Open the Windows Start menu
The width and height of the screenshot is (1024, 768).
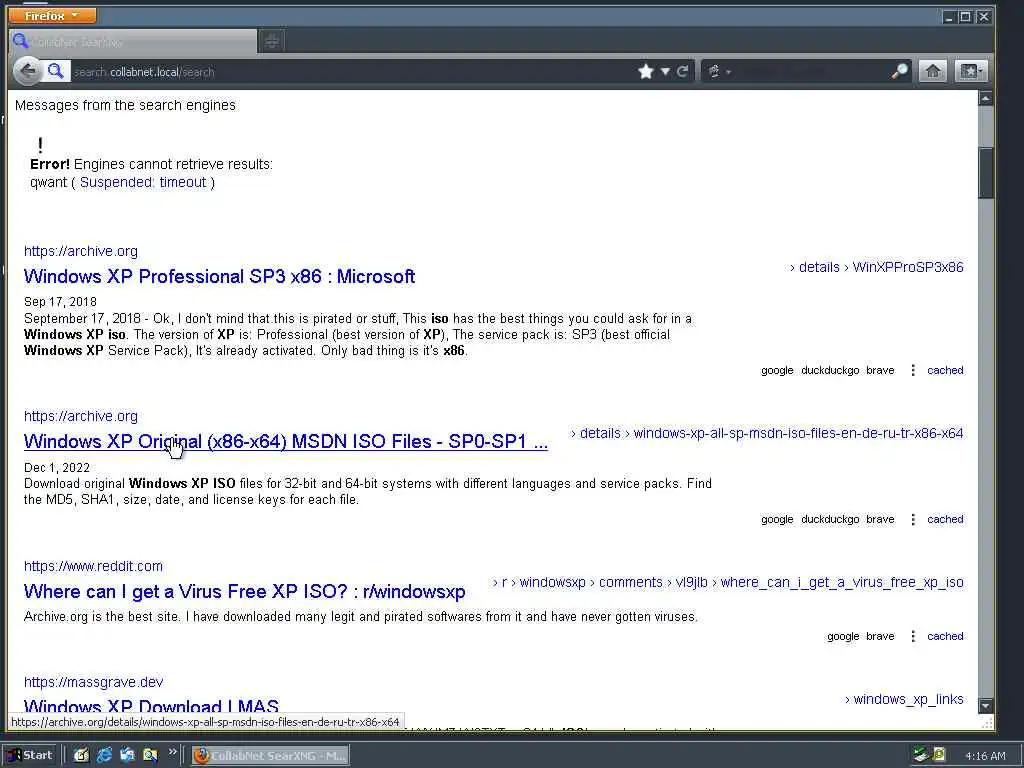coord(30,756)
